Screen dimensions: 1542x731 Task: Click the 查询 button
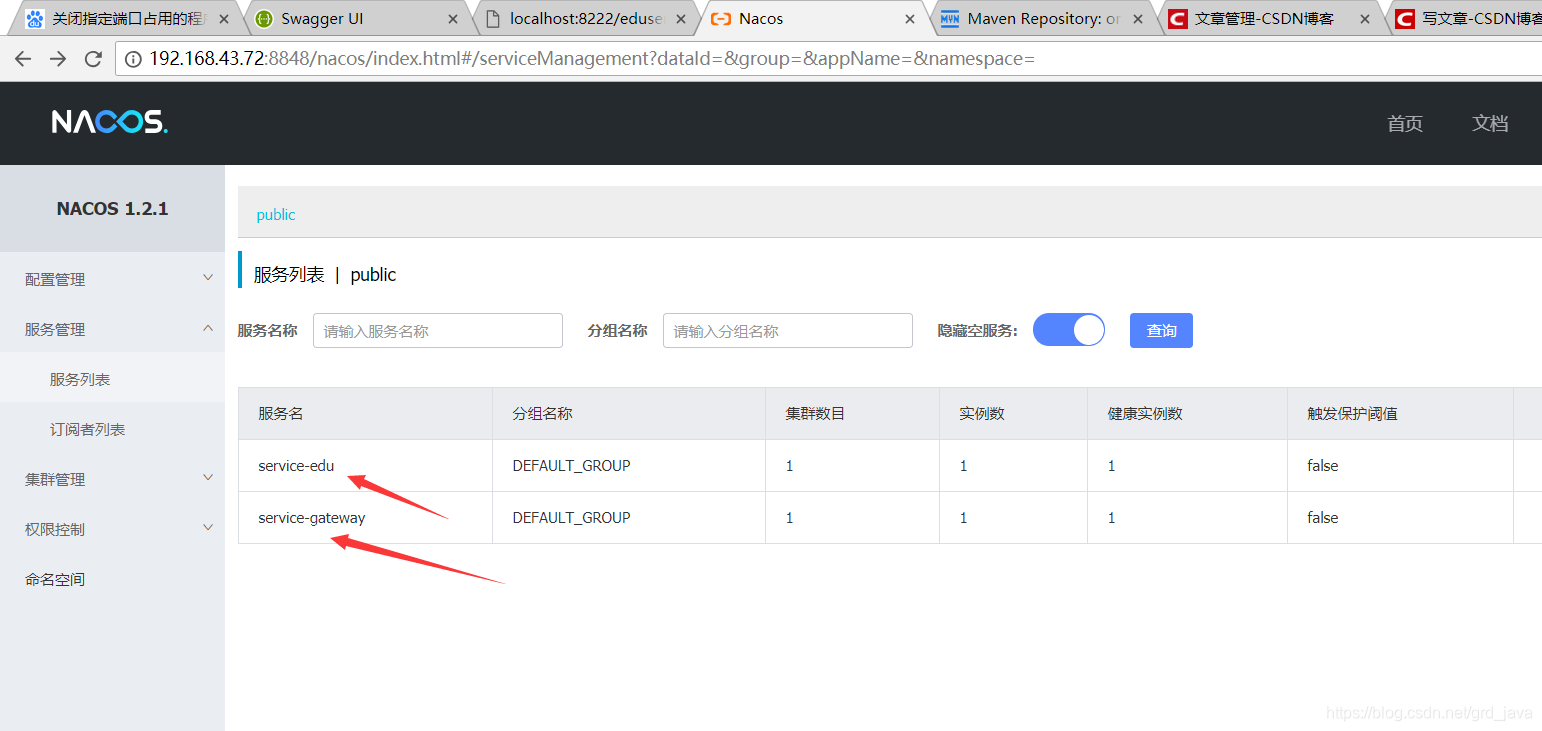(1161, 330)
